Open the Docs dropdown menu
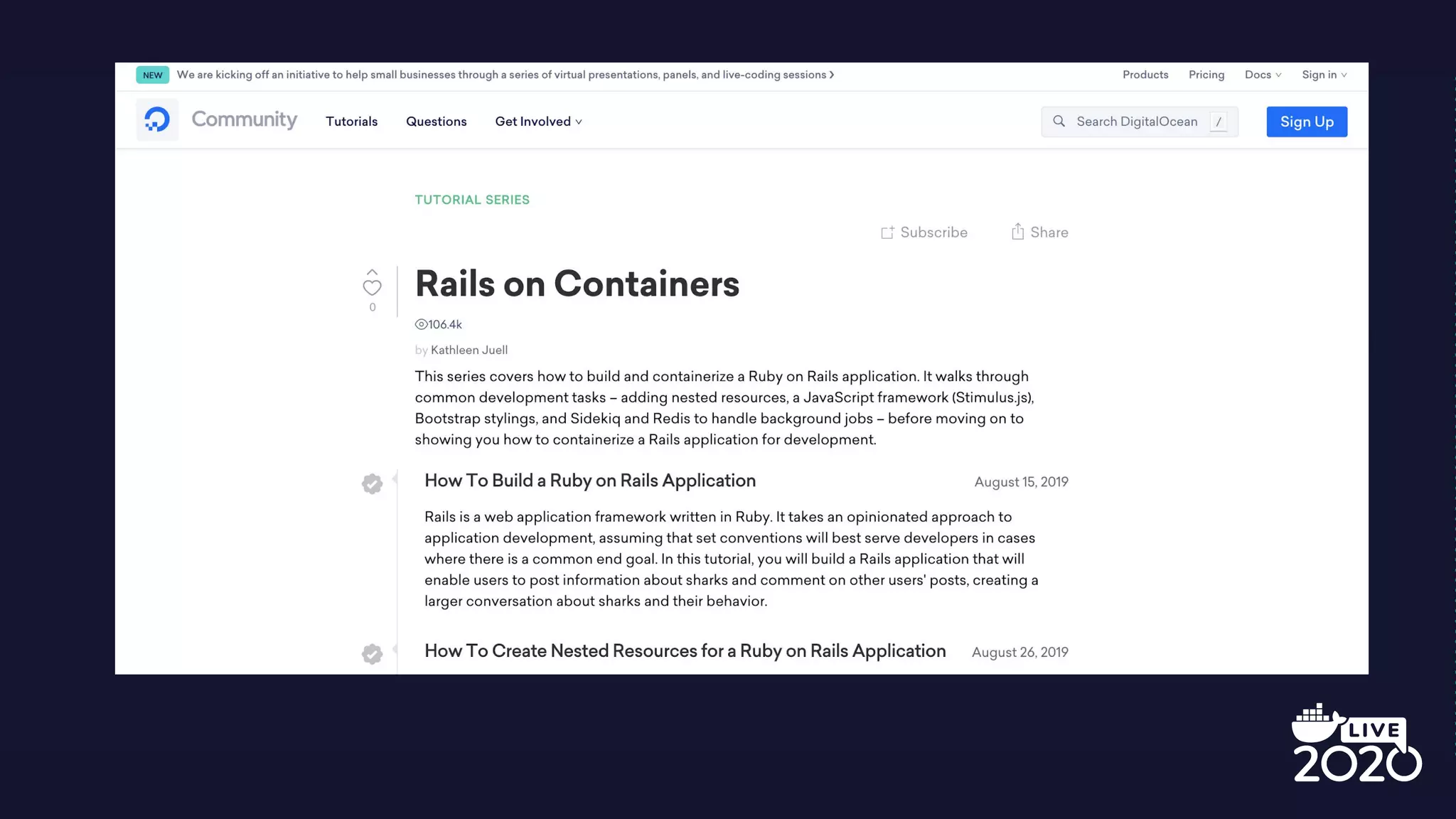This screenshot has width=1456, height=819. point(1263,75)
